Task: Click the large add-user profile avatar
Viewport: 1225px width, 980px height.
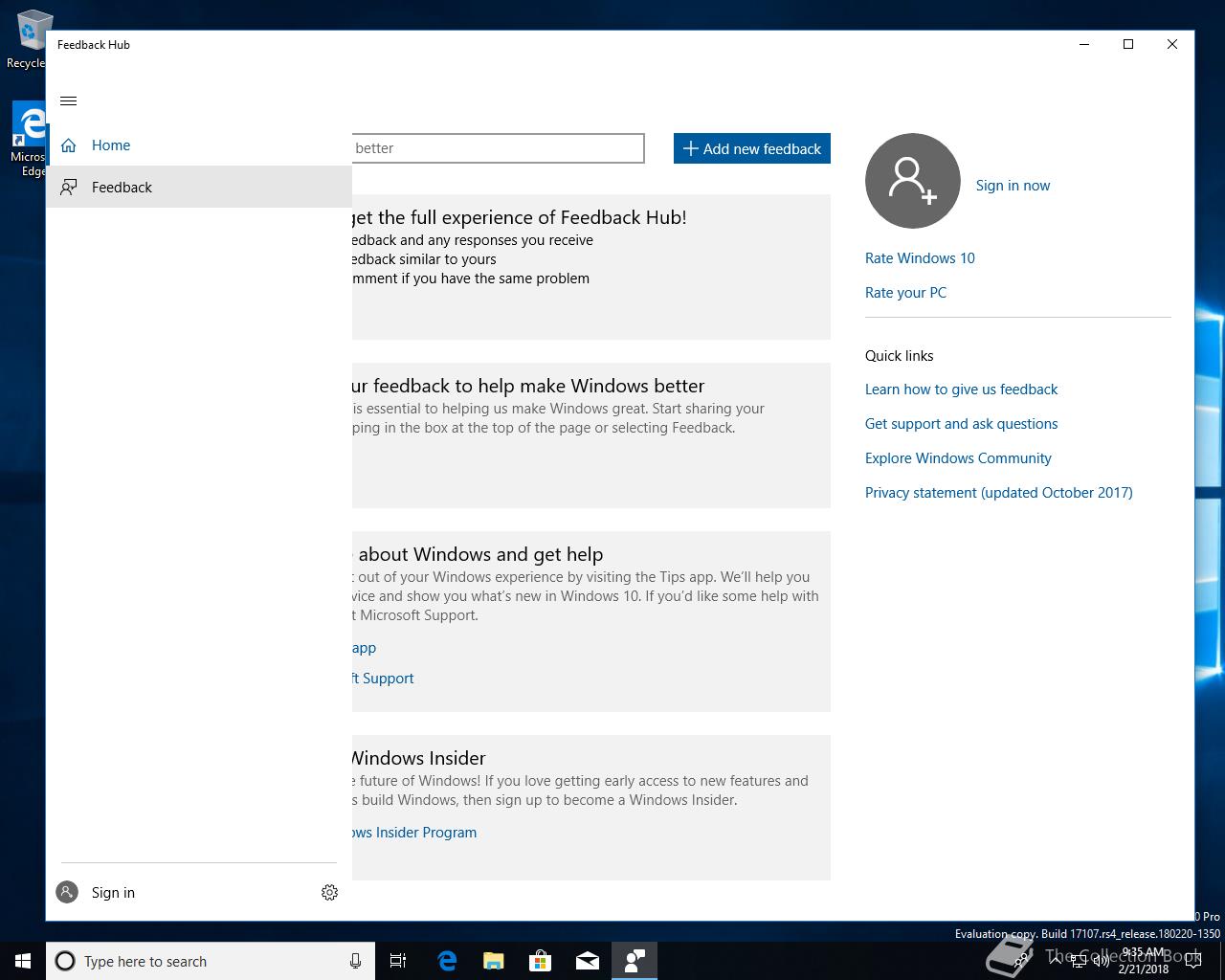Action: tap(913, 181)
